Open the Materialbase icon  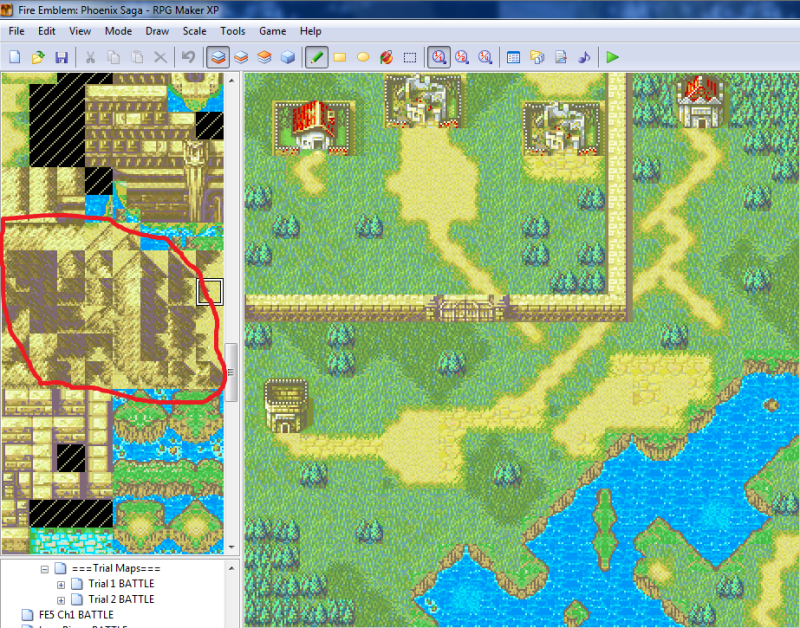click(537, 57)
